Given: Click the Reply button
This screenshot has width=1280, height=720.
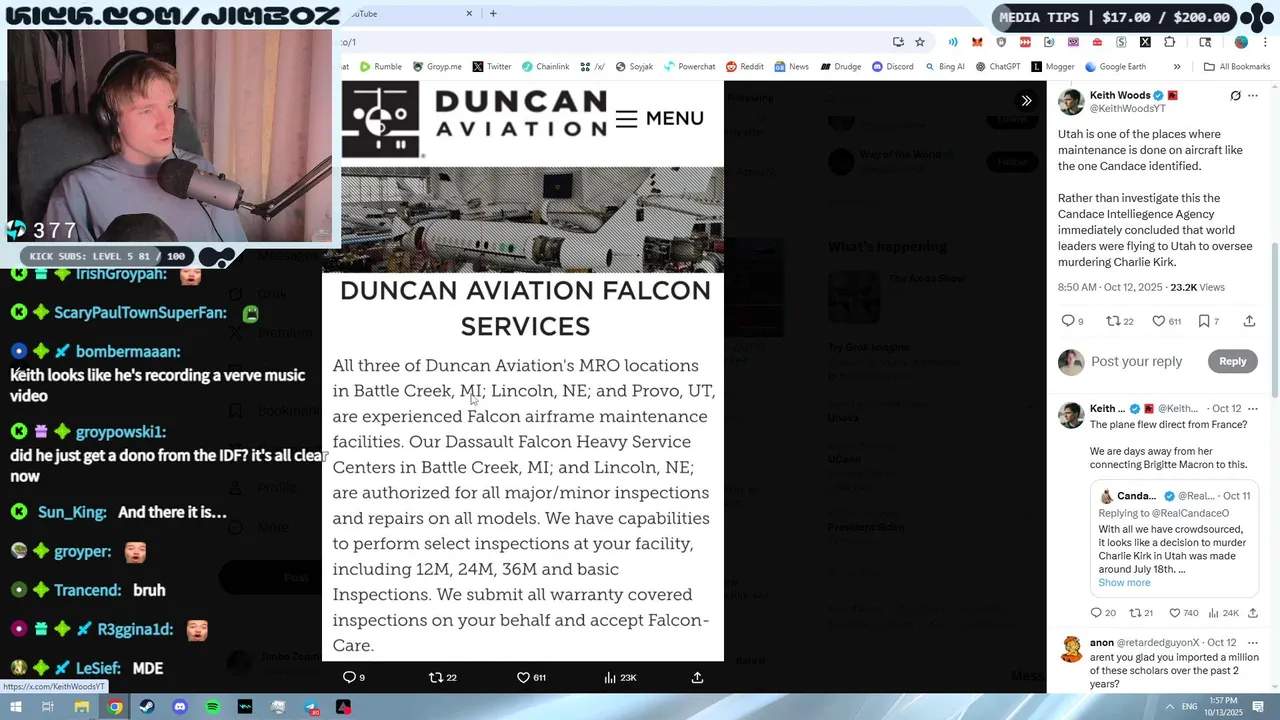Looking at the screenshot, I should click(1232, 361).
